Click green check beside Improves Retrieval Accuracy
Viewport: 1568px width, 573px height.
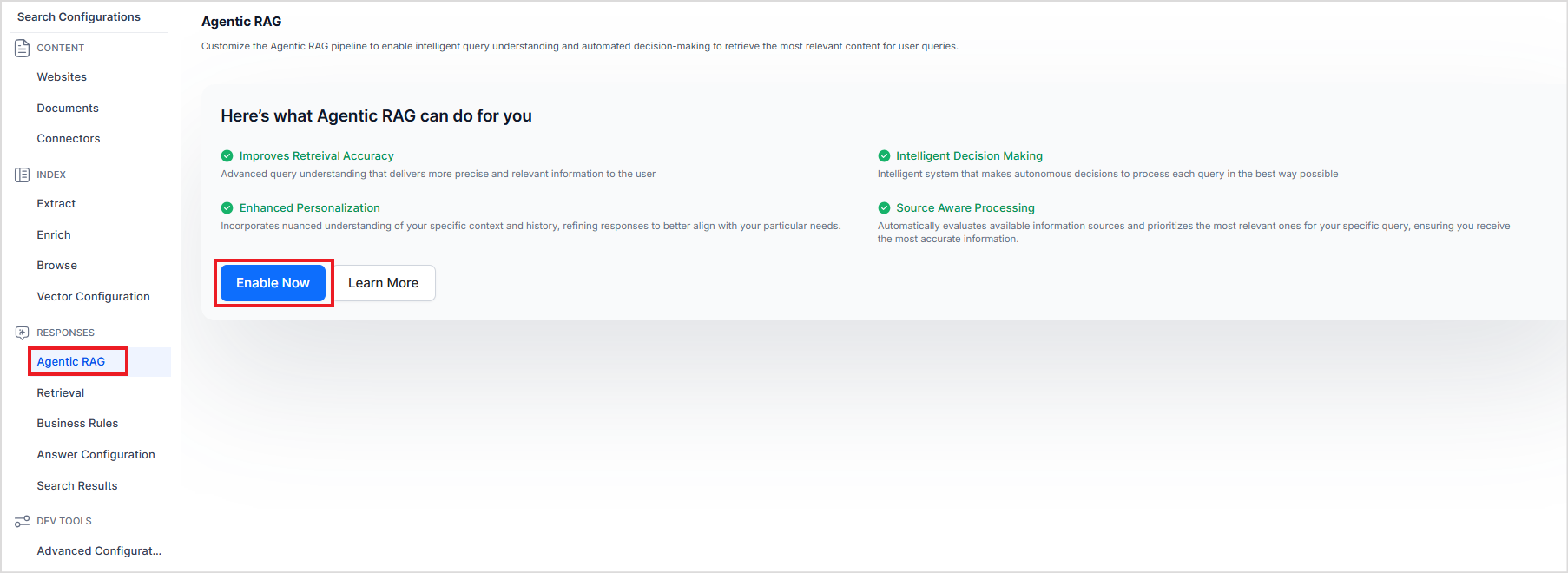[x=227, y=156]
